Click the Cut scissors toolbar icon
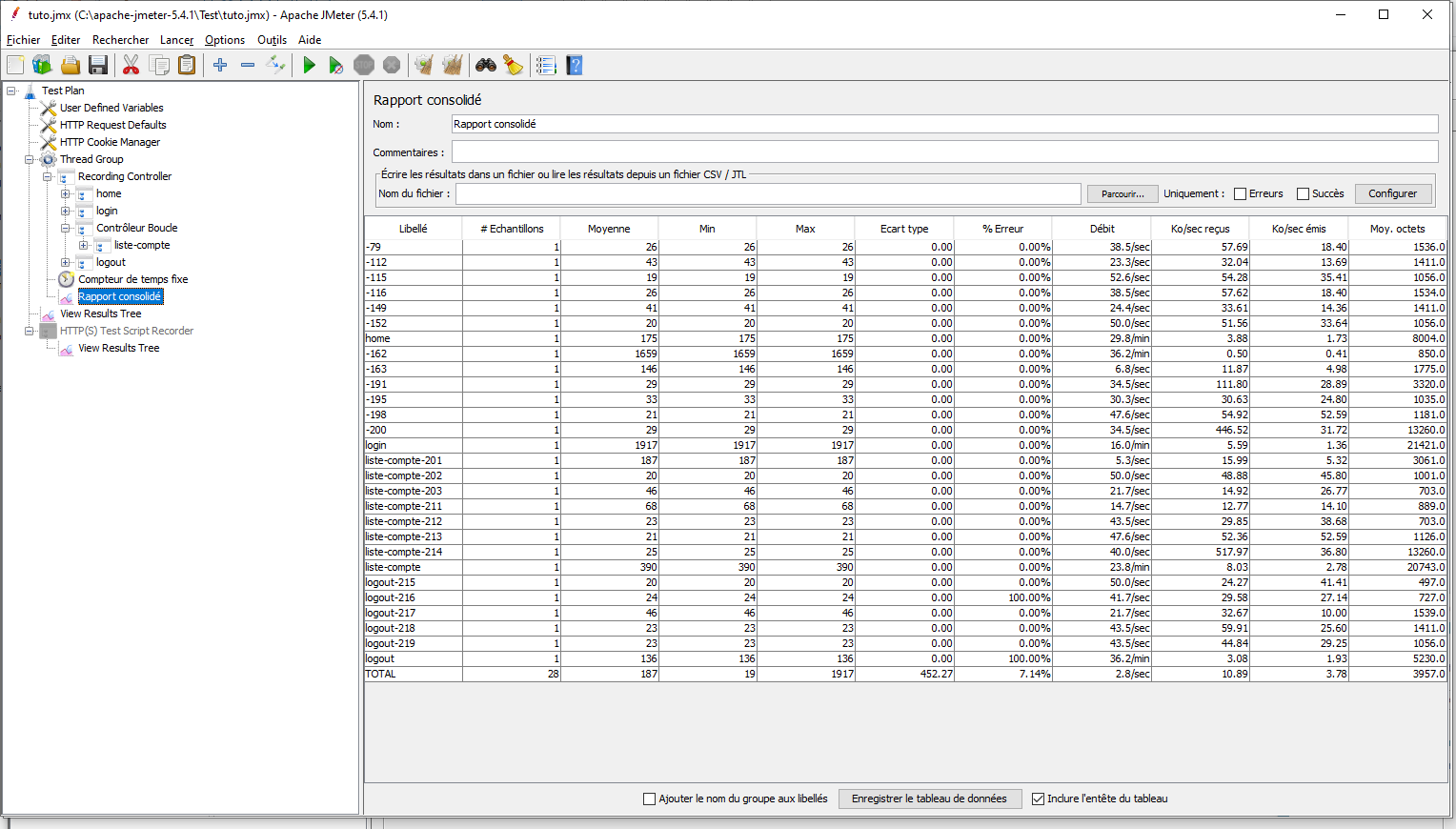 pos(131,65)
